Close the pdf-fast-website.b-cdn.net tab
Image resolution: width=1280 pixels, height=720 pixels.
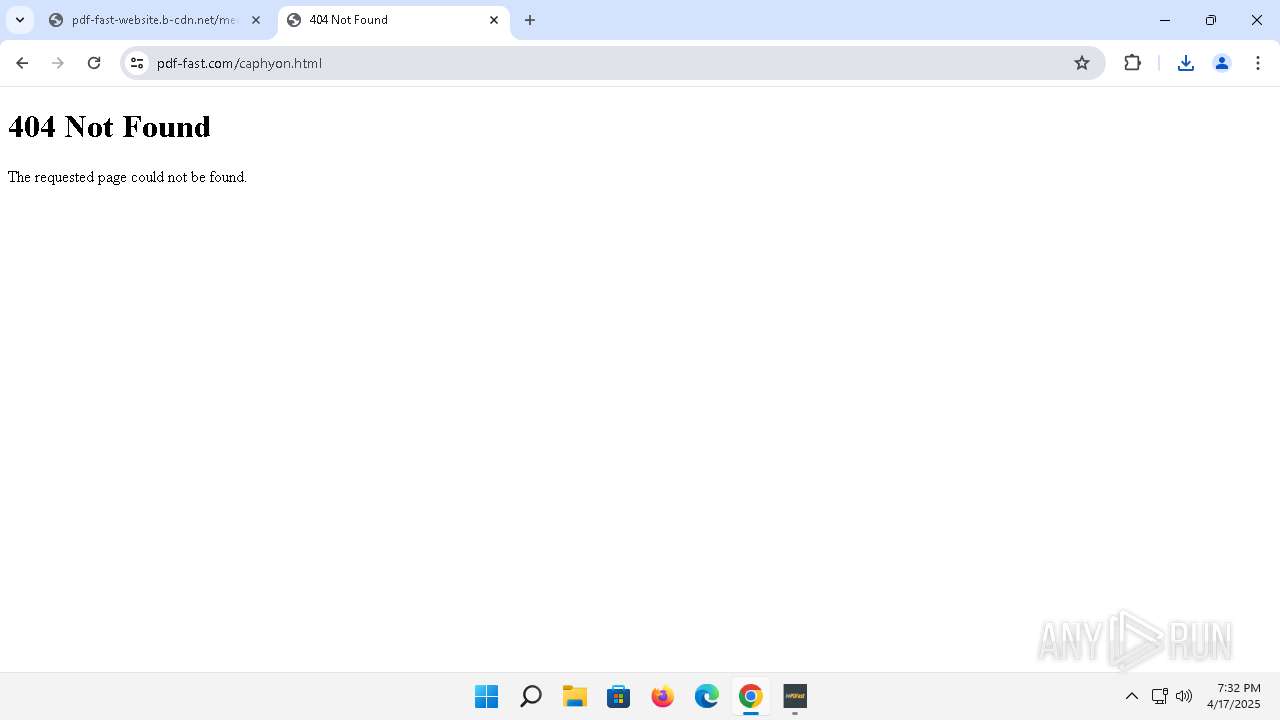coord(256,20)
